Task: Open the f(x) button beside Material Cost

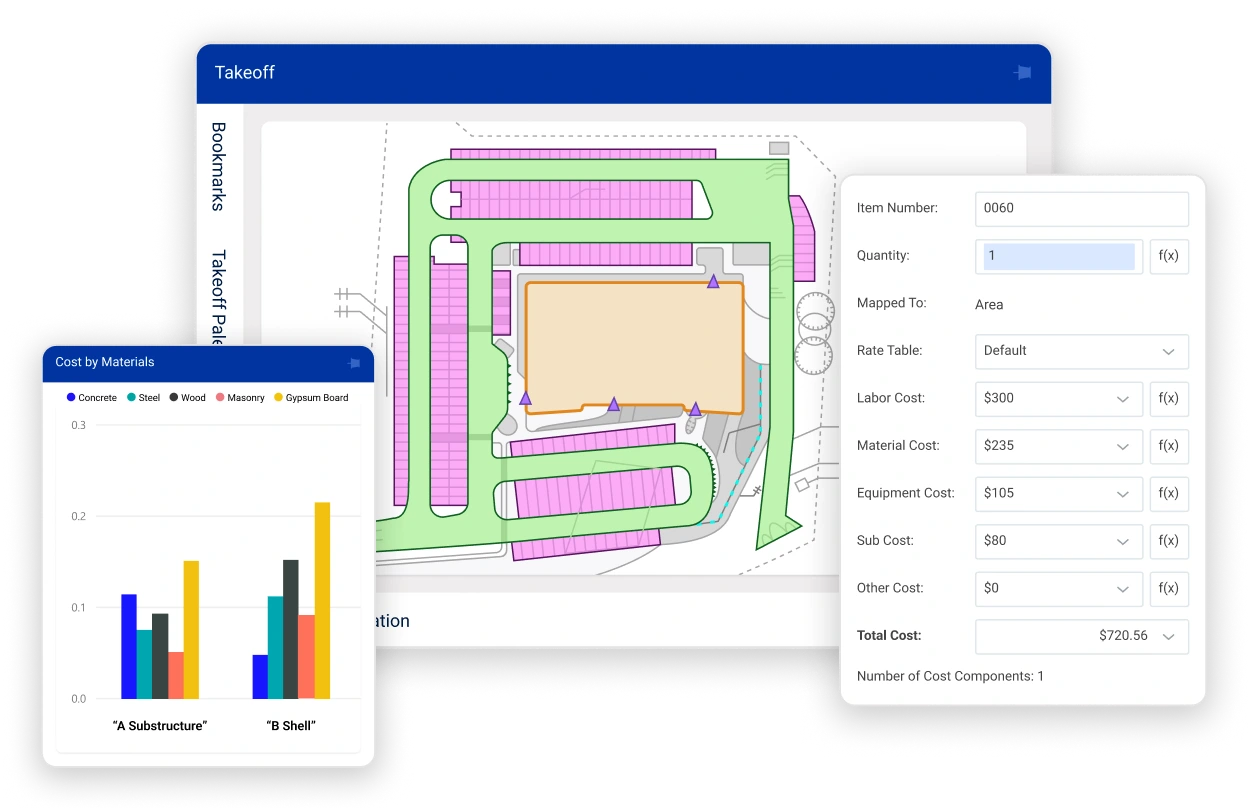Action: [x=1169, y=446]
